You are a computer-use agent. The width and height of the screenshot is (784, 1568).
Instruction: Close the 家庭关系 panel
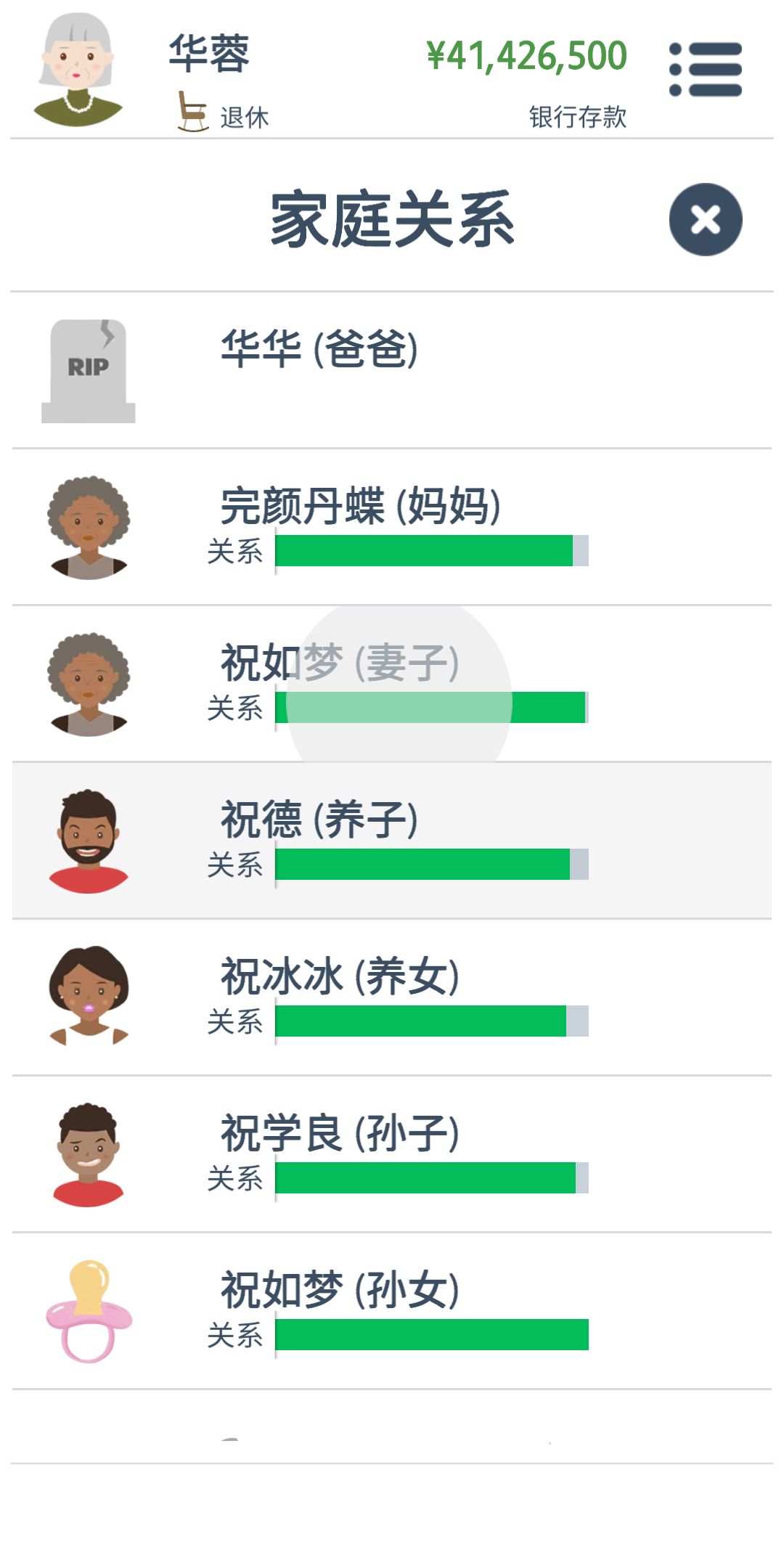coord(706,219)
